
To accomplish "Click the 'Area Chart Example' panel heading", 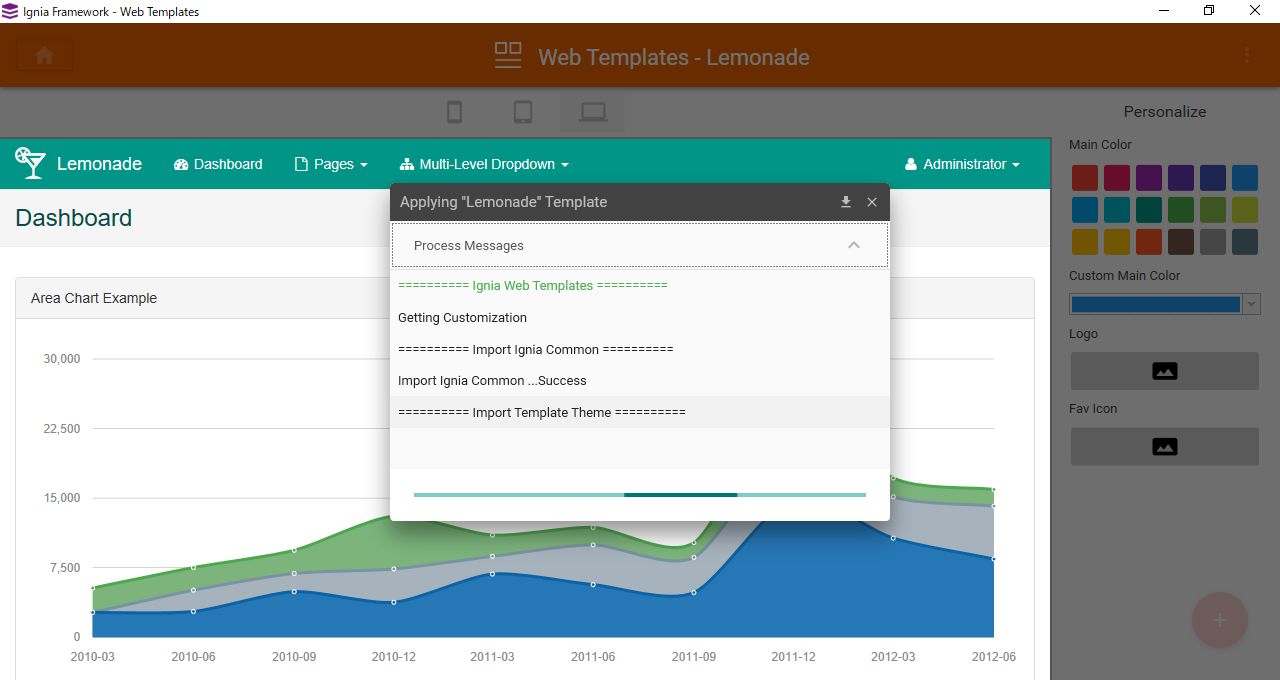I will [94, 298].
